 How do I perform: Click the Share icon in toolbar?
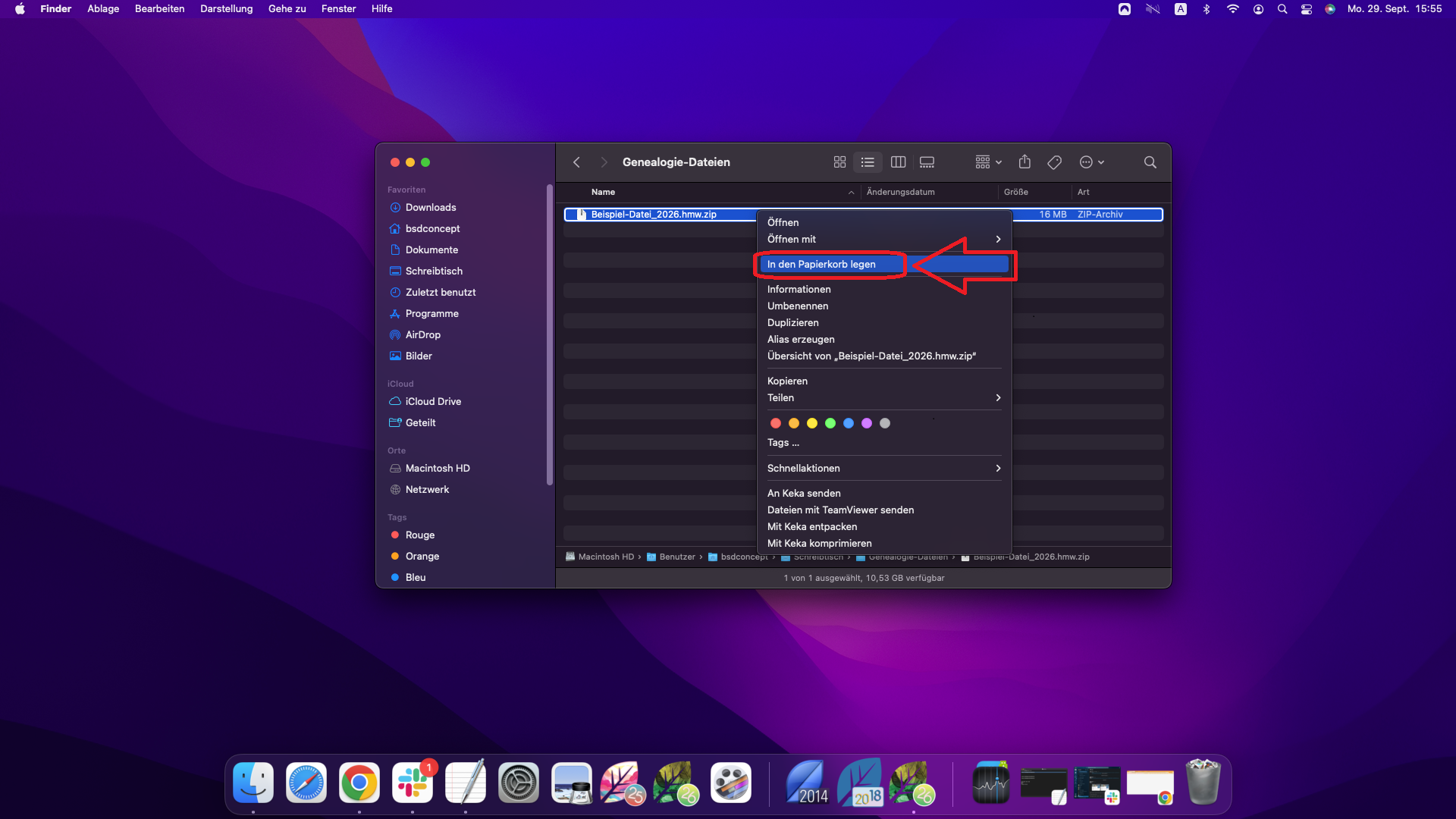point(1025,162)
